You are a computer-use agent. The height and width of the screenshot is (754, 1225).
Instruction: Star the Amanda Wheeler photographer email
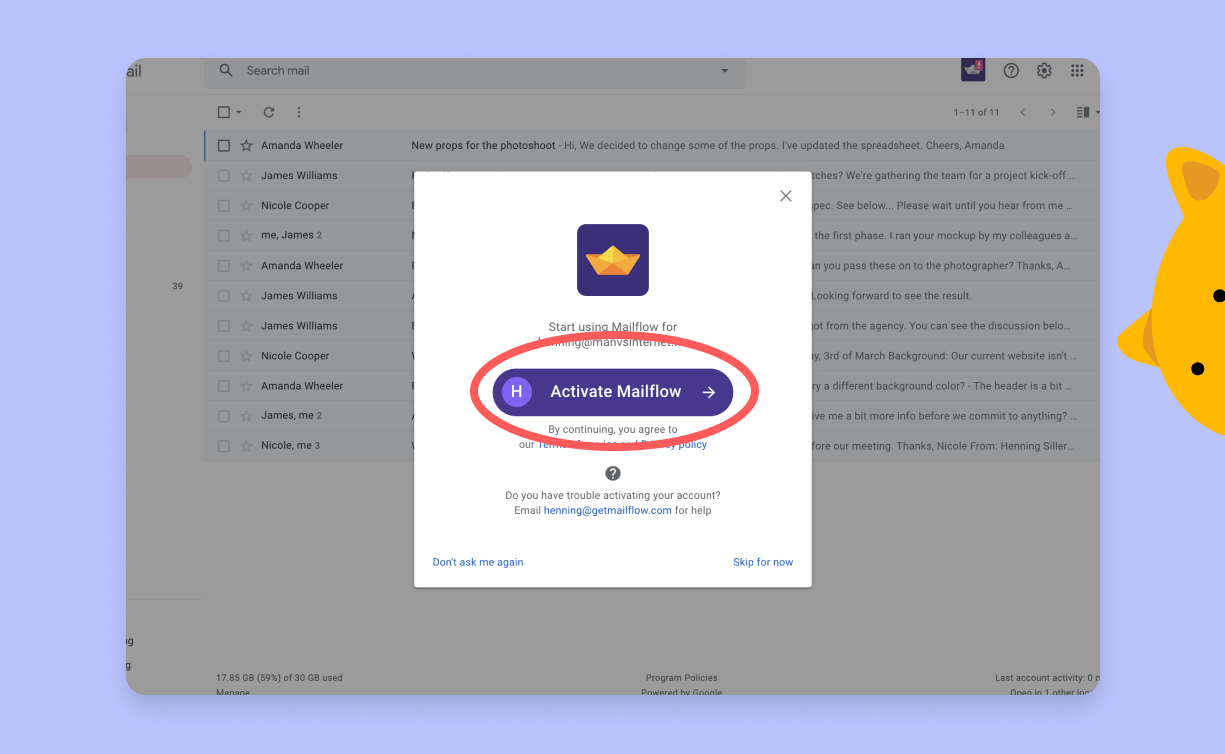point(246,266)
